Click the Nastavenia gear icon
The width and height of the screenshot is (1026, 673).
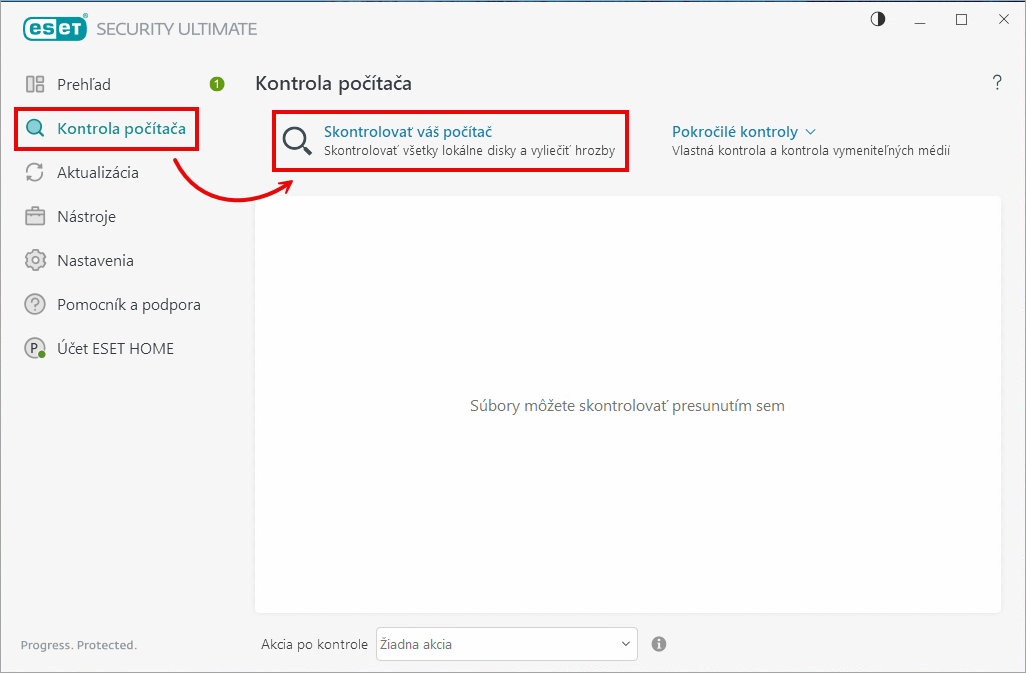coord(35,260)
